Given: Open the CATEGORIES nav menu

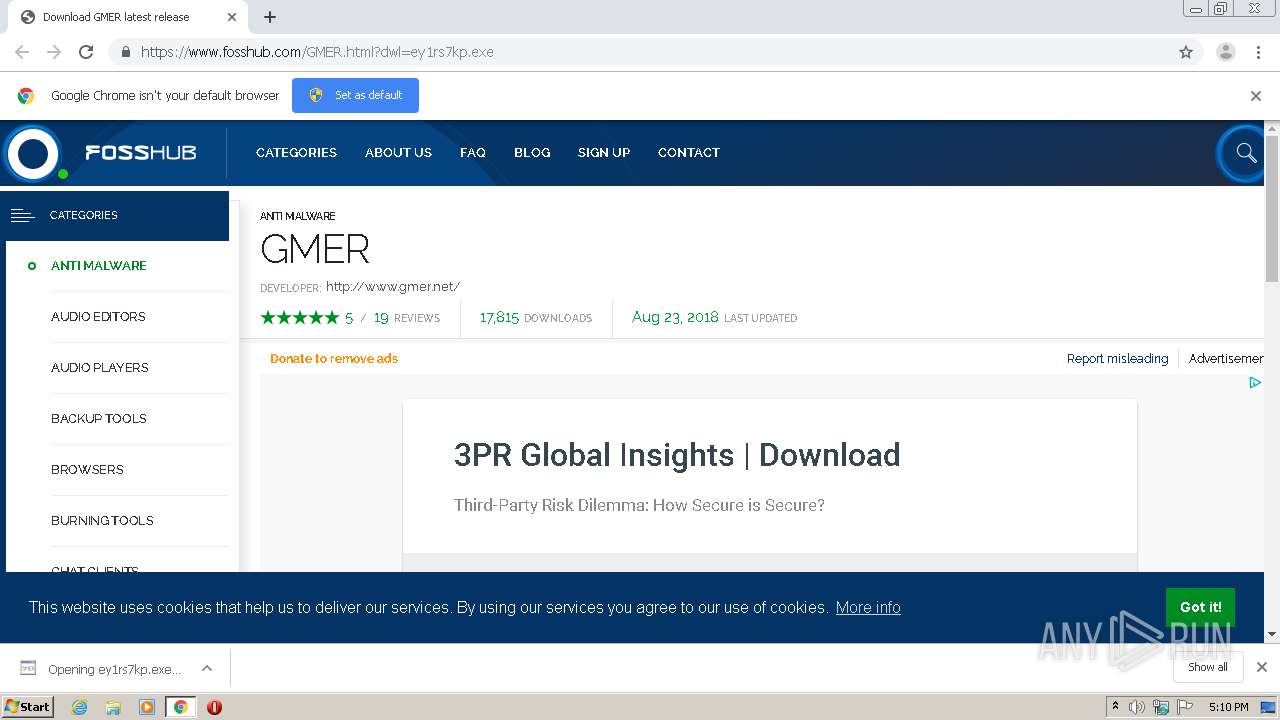Looking at the screenshot, I should [296, 153].
